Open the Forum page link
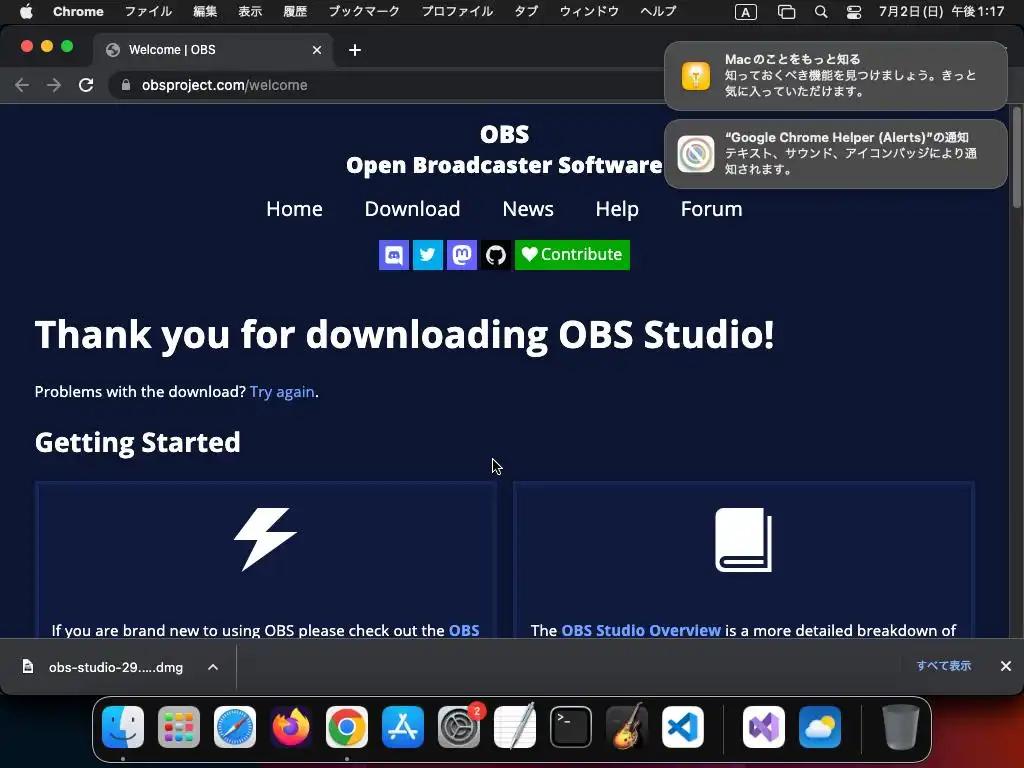Viewport: 1024px width, 768px height. [711, 209]
